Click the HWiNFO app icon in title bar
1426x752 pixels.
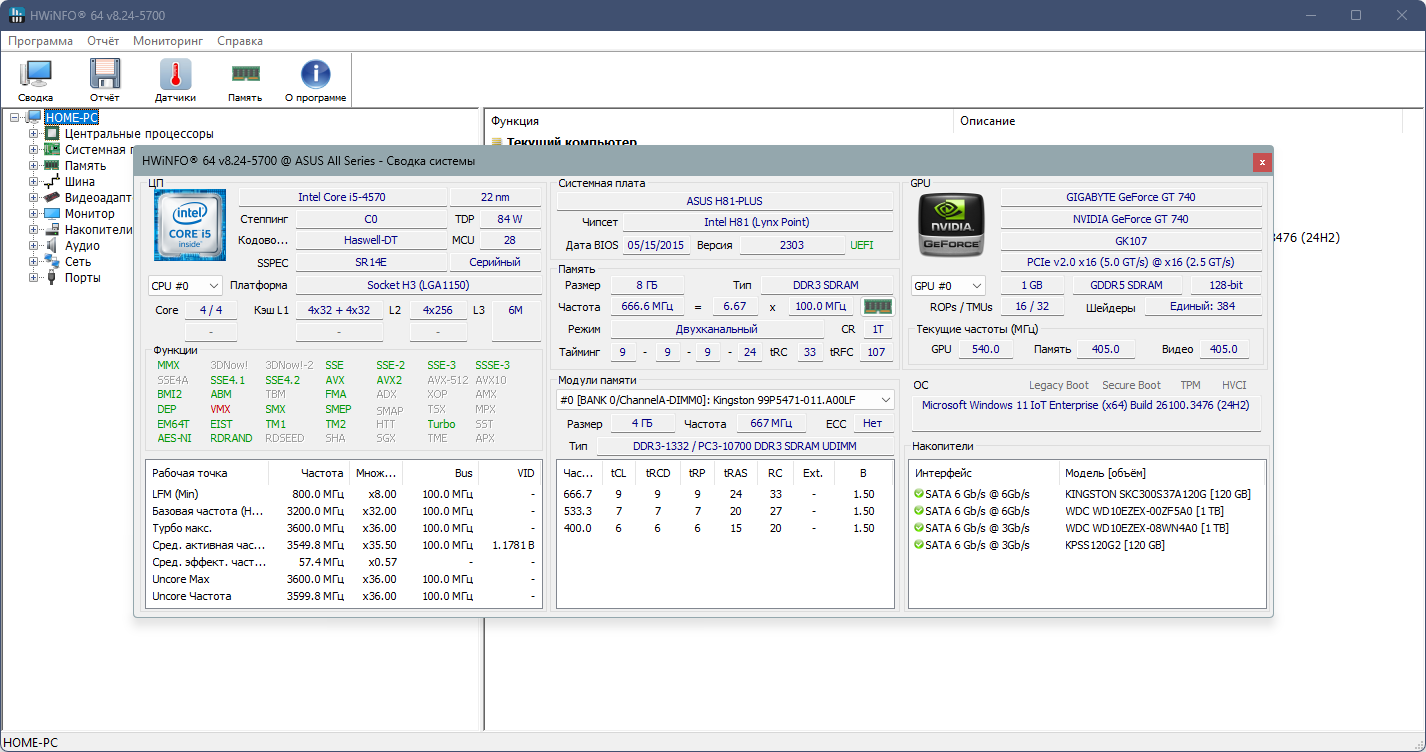(18, 15)
